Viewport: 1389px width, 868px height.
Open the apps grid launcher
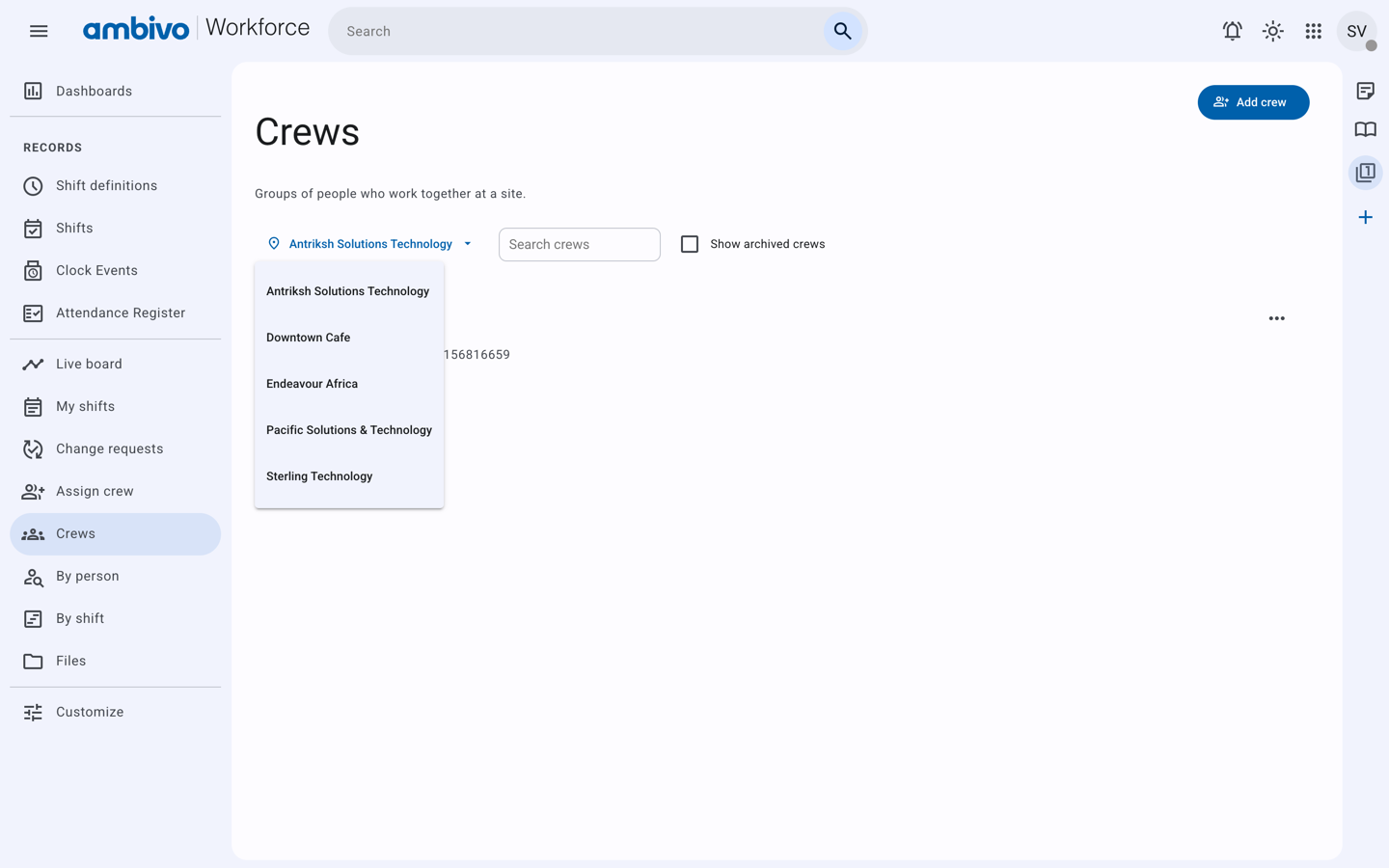click(x=1313, y=31)
